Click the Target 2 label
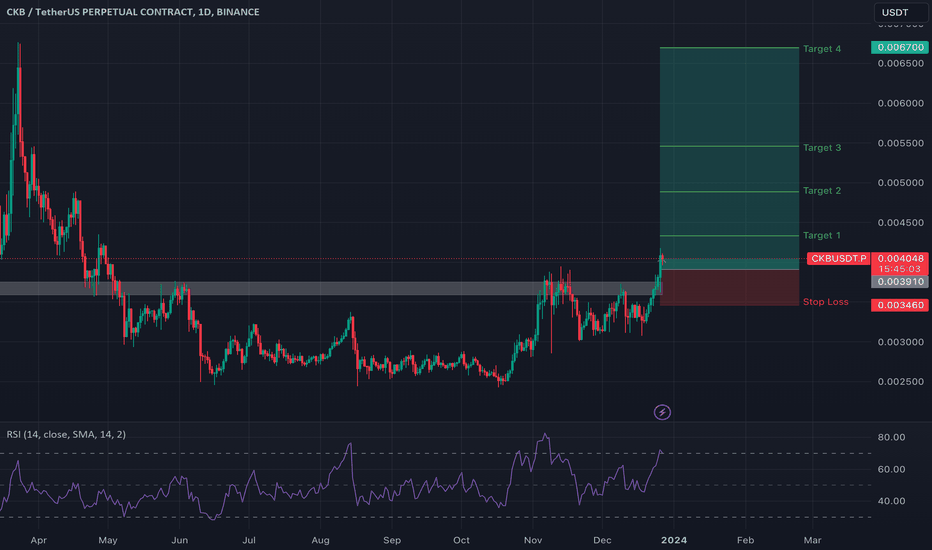The width and height of the screenshot is (932, 550). [x=822, y=191]
